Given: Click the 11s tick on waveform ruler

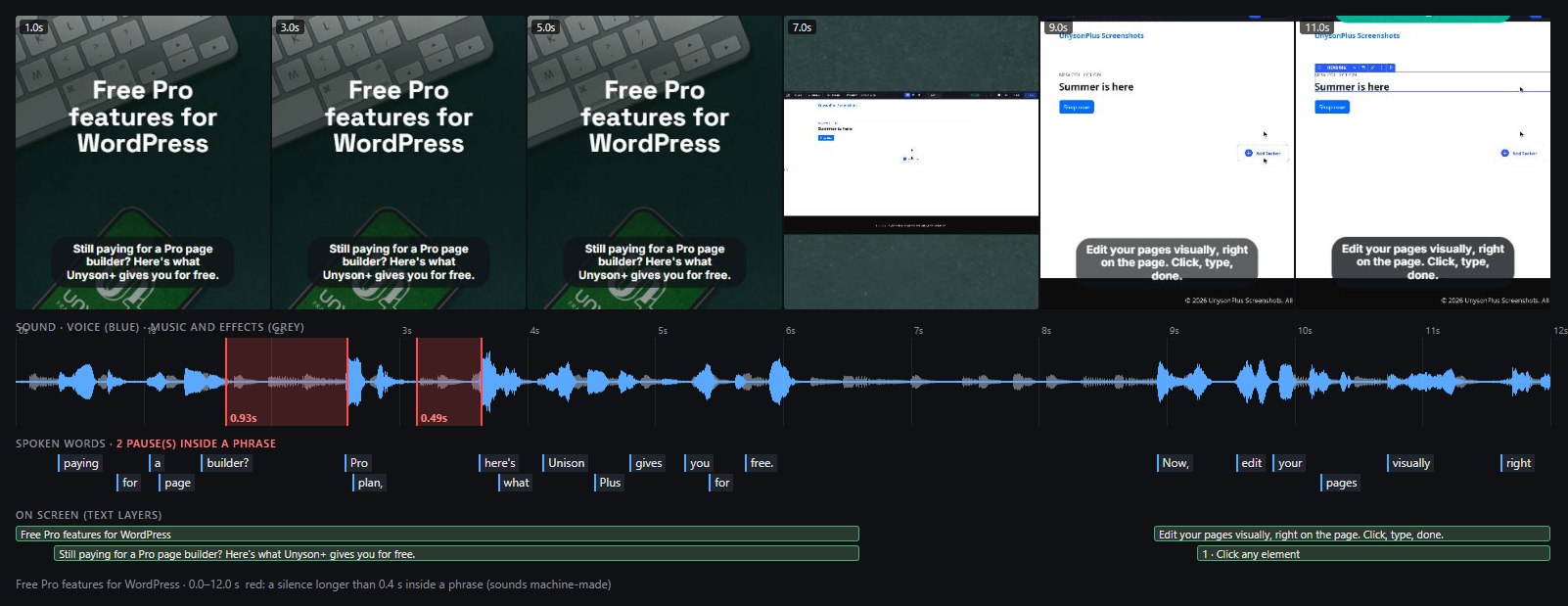Looking at the screenshot, I should click(1433, 331).
